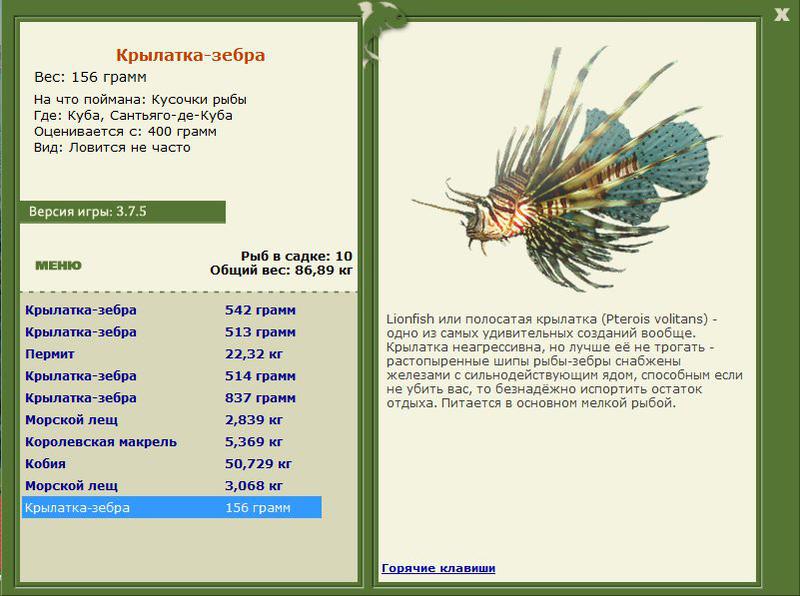Select Морской лещ weighing 3,068 кг
800x596 pixels.
coord(171,485)
